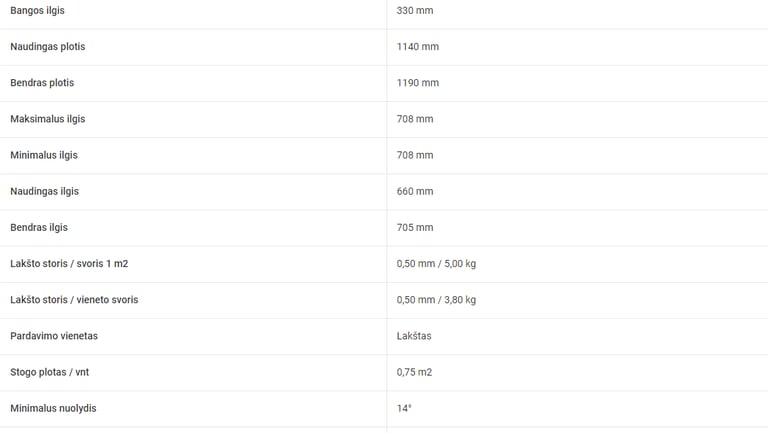The image size is (768, 433).
Task: Click the 705 mm value
Action: pos(415,227)
